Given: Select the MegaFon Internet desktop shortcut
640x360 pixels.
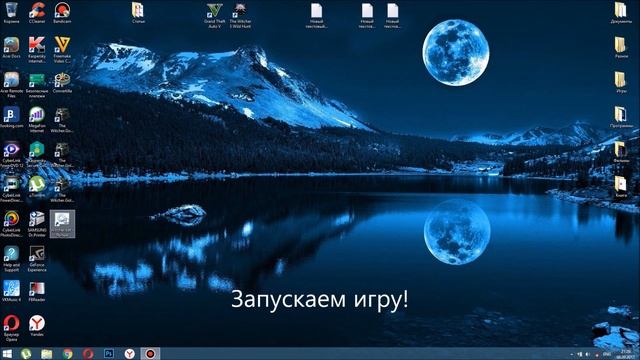Looking at the screenshot, I should click(x=37, y=120).
